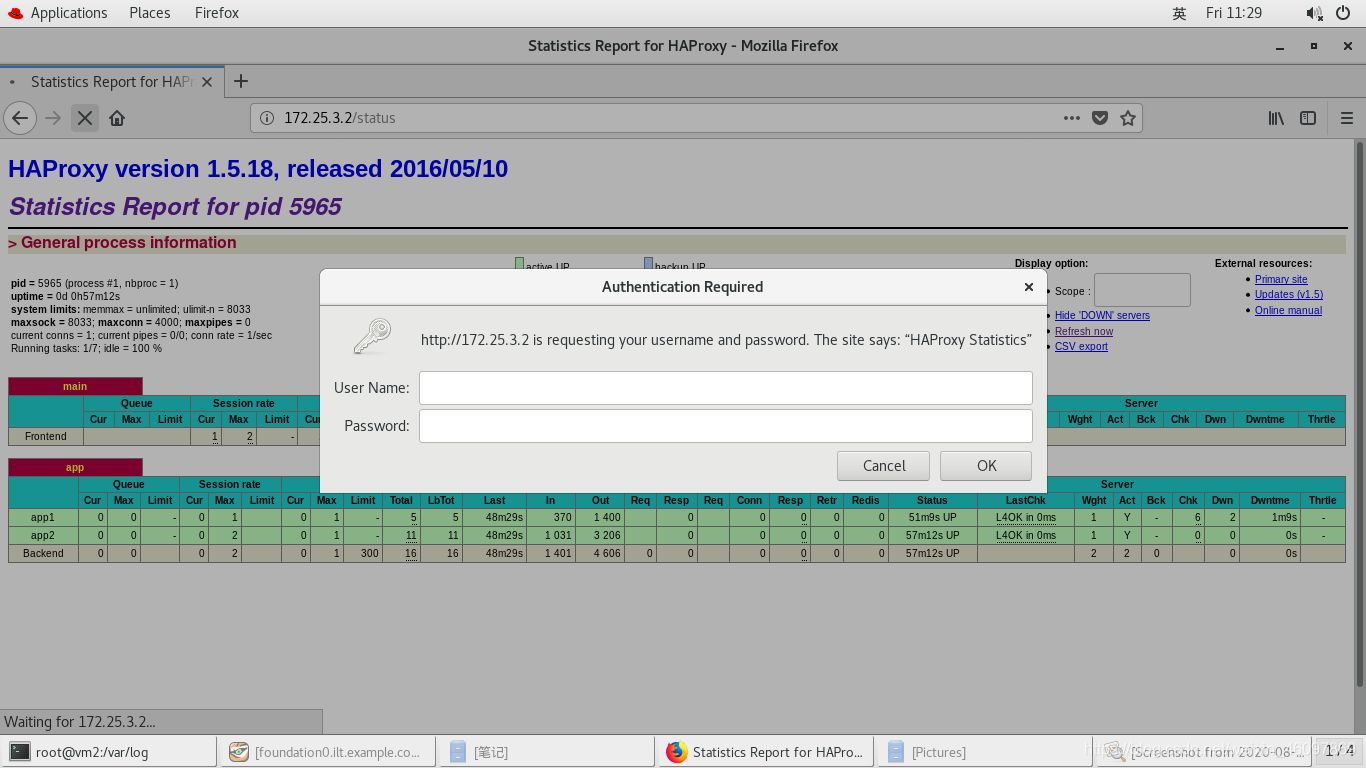Bookmark this page with the star icon
Image resolution: width=1366 pixels, height=768 pixels.
[1128, 118]
